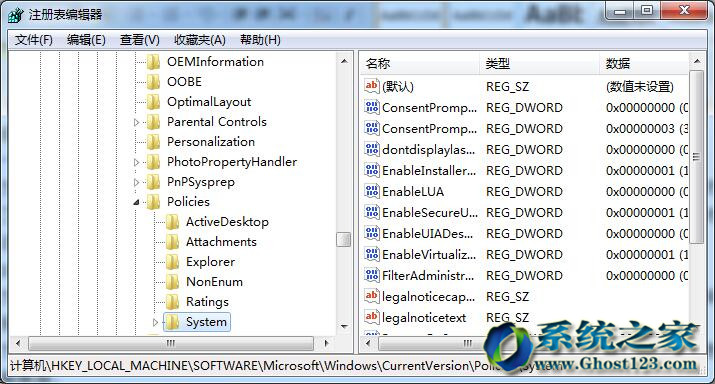715x384 pixels.
Task: Select the EnableLUA value name
Action: [x=413, y=192]
